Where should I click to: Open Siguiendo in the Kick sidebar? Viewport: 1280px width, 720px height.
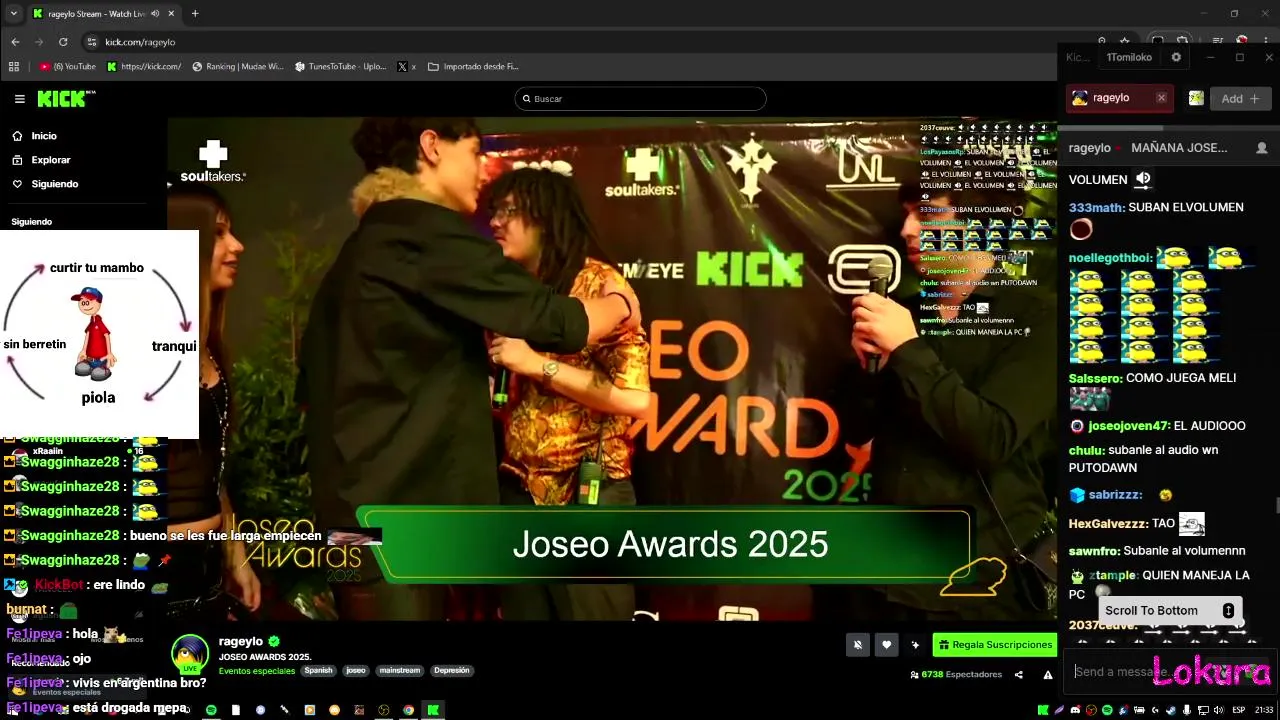click(x=54, y=184)
